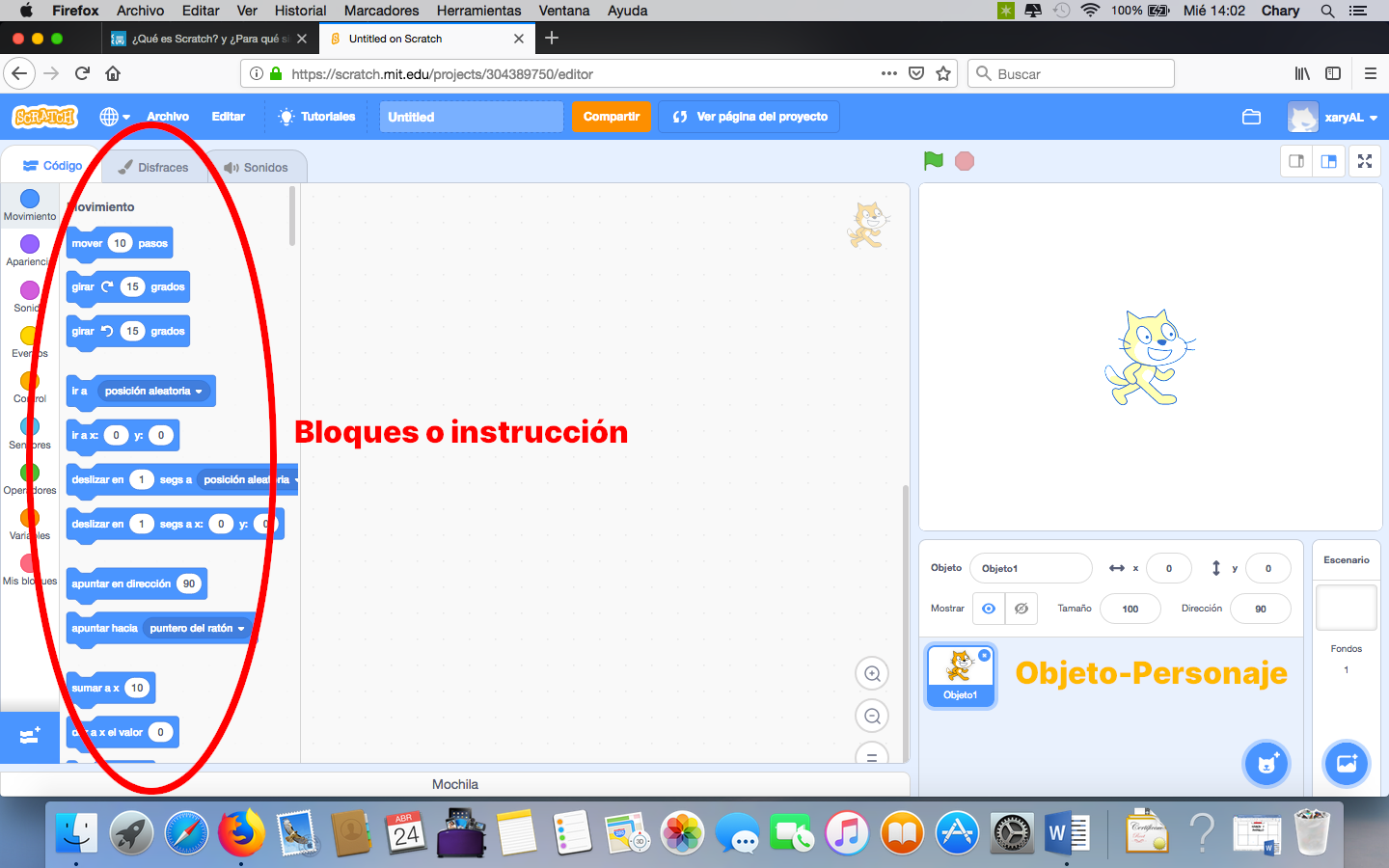Switch to the Disfraces tab

point(153,168)
